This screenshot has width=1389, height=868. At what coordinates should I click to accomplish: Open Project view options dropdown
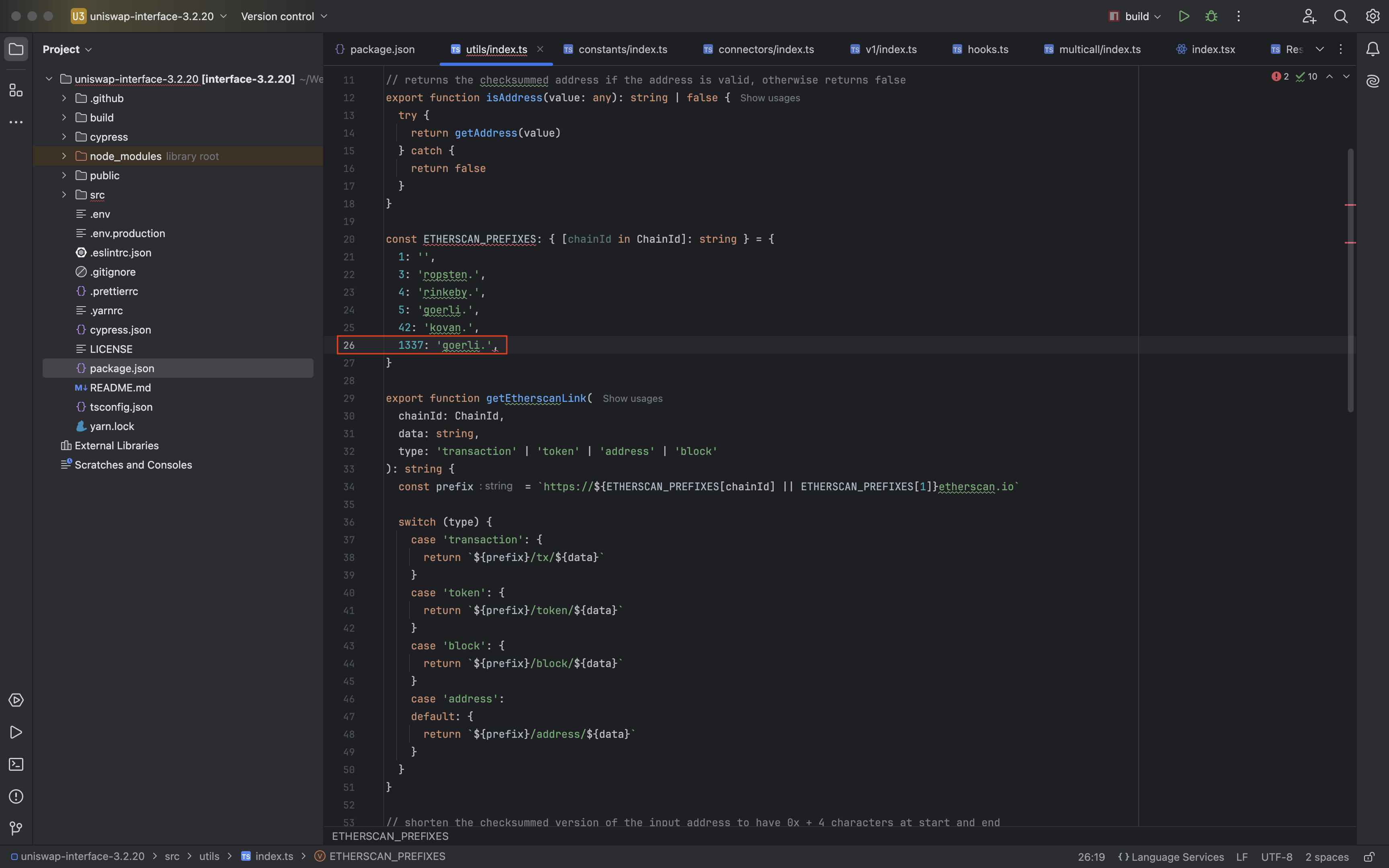(67, 49)
